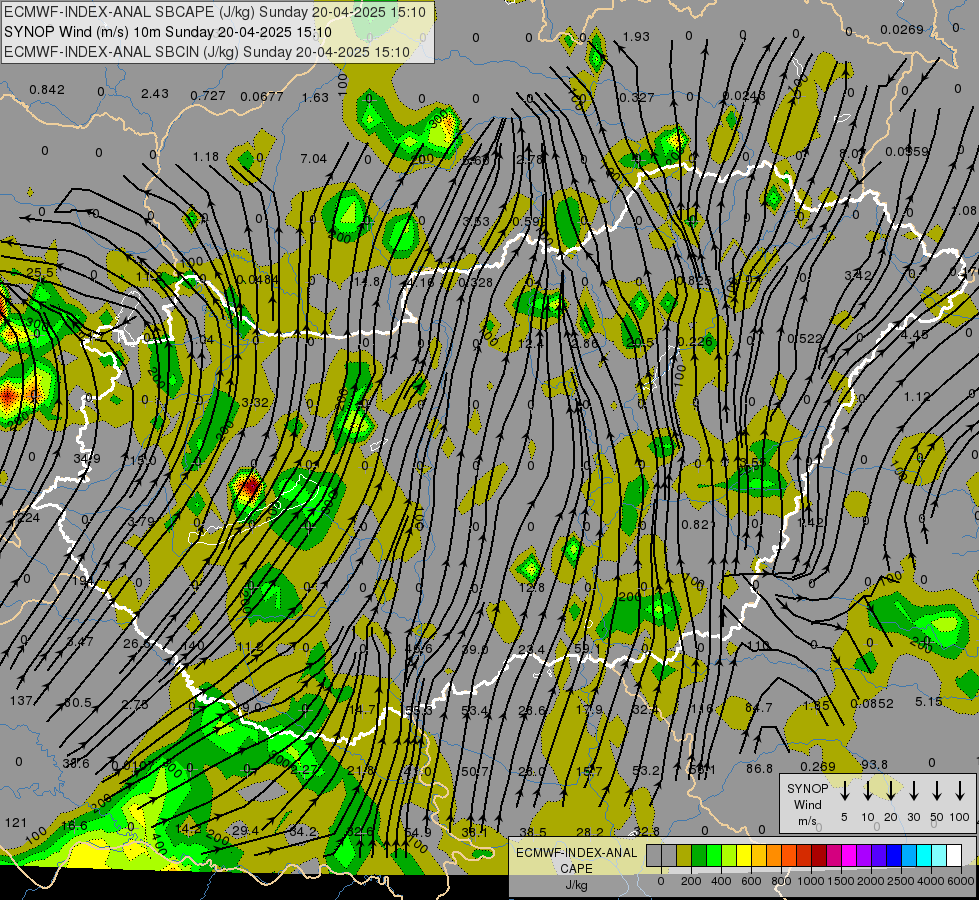Click the map value 2.43
Image resolution: width=979 pixels, height=900 pixels.
(155, 94)
